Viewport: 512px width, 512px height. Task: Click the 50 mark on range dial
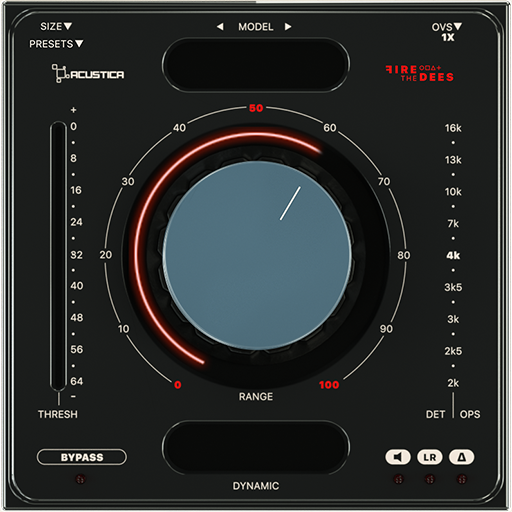[x=256, y=108]
